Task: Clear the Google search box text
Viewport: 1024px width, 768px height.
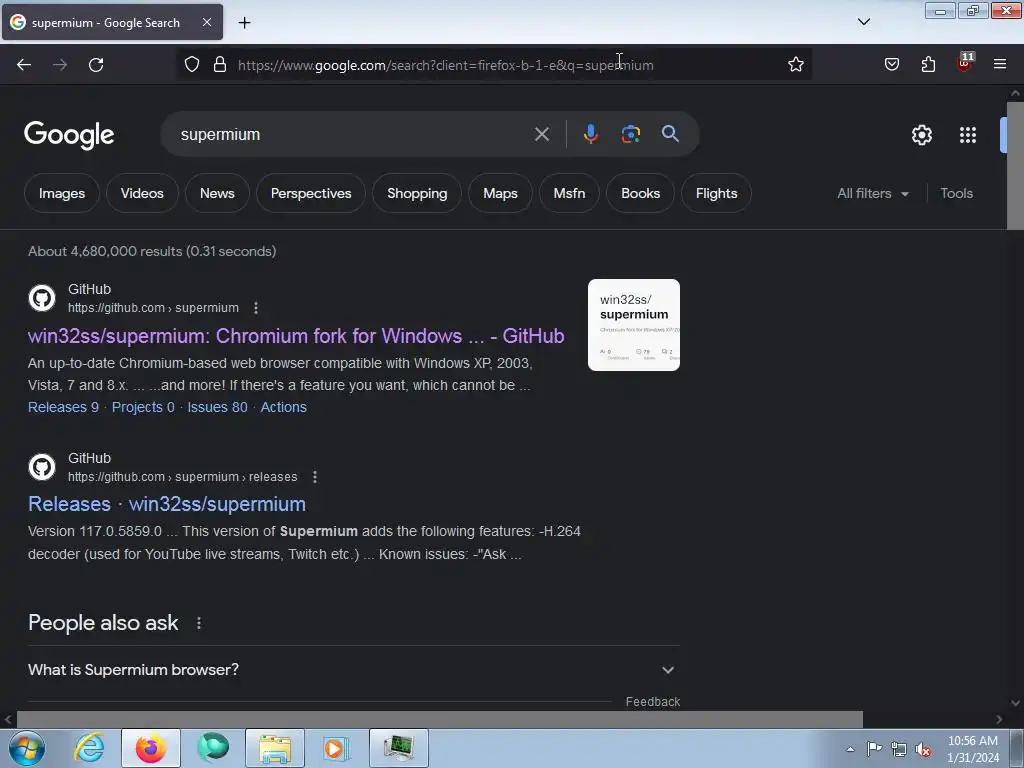Action: point(541,135)
